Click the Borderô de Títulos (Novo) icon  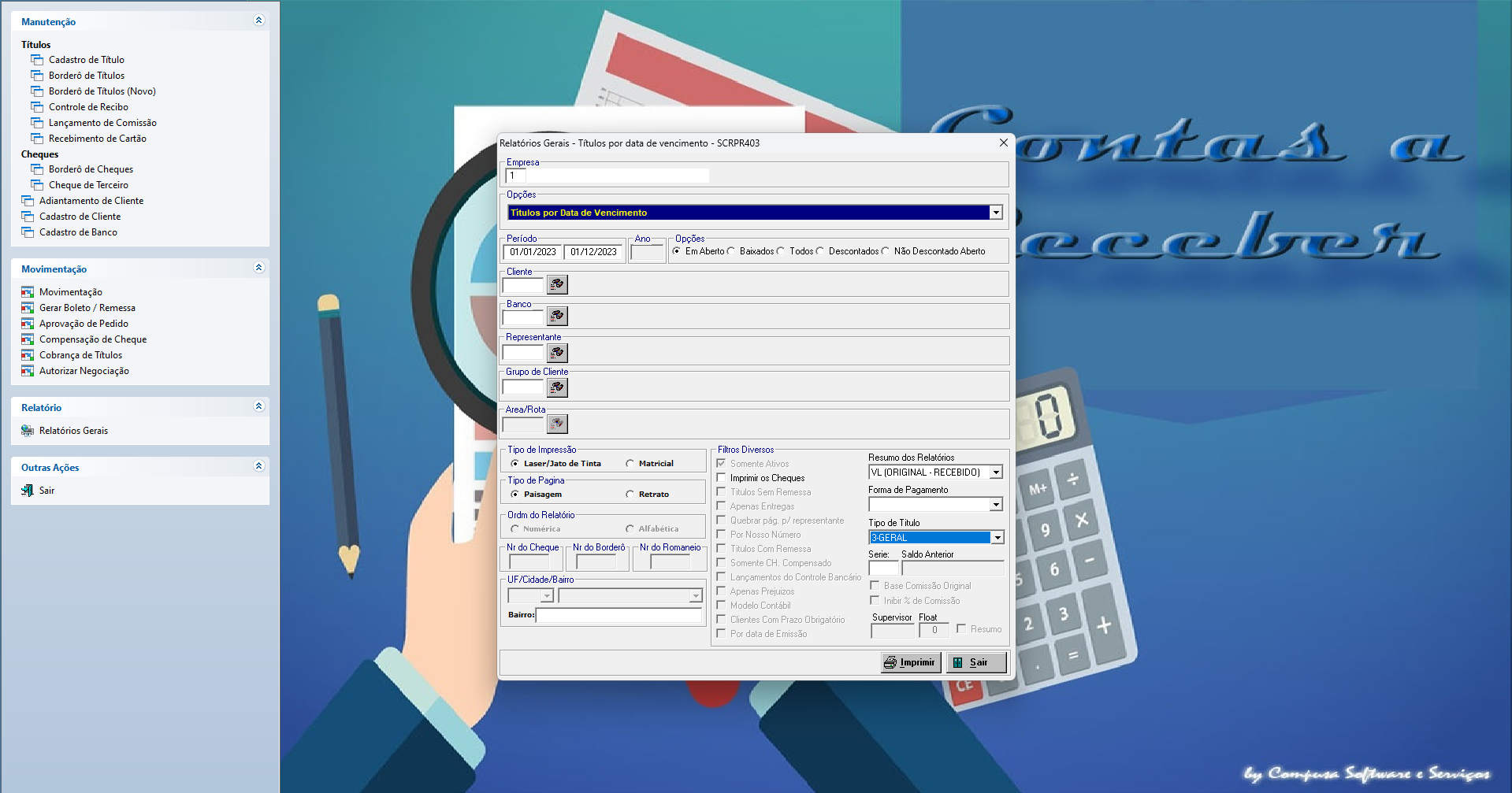click(x=37, y=91)
